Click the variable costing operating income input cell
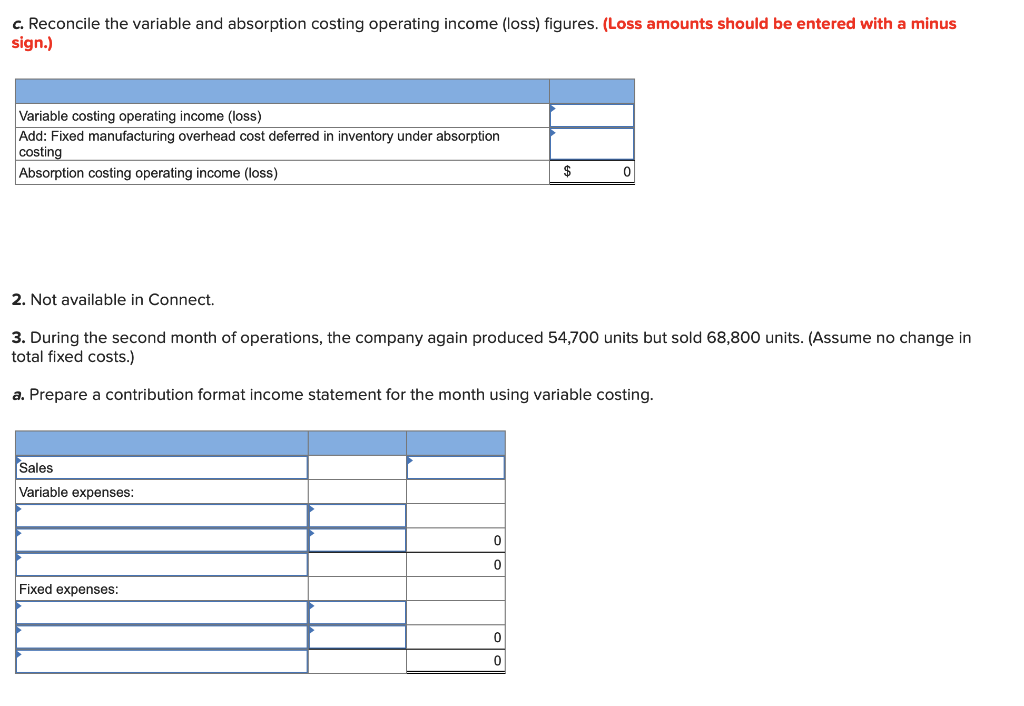1024x706 pixels. pyautogui.click(x=591, y=114)
